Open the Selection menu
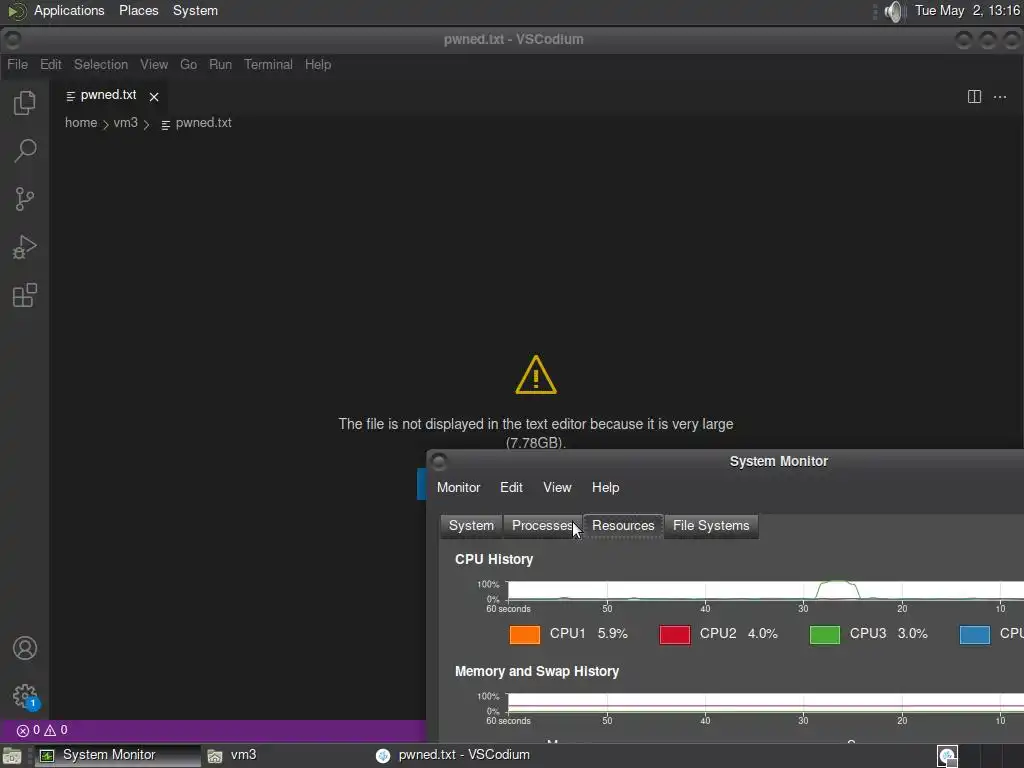Viewport: 1024px width, 768px height. pos(101,65)
